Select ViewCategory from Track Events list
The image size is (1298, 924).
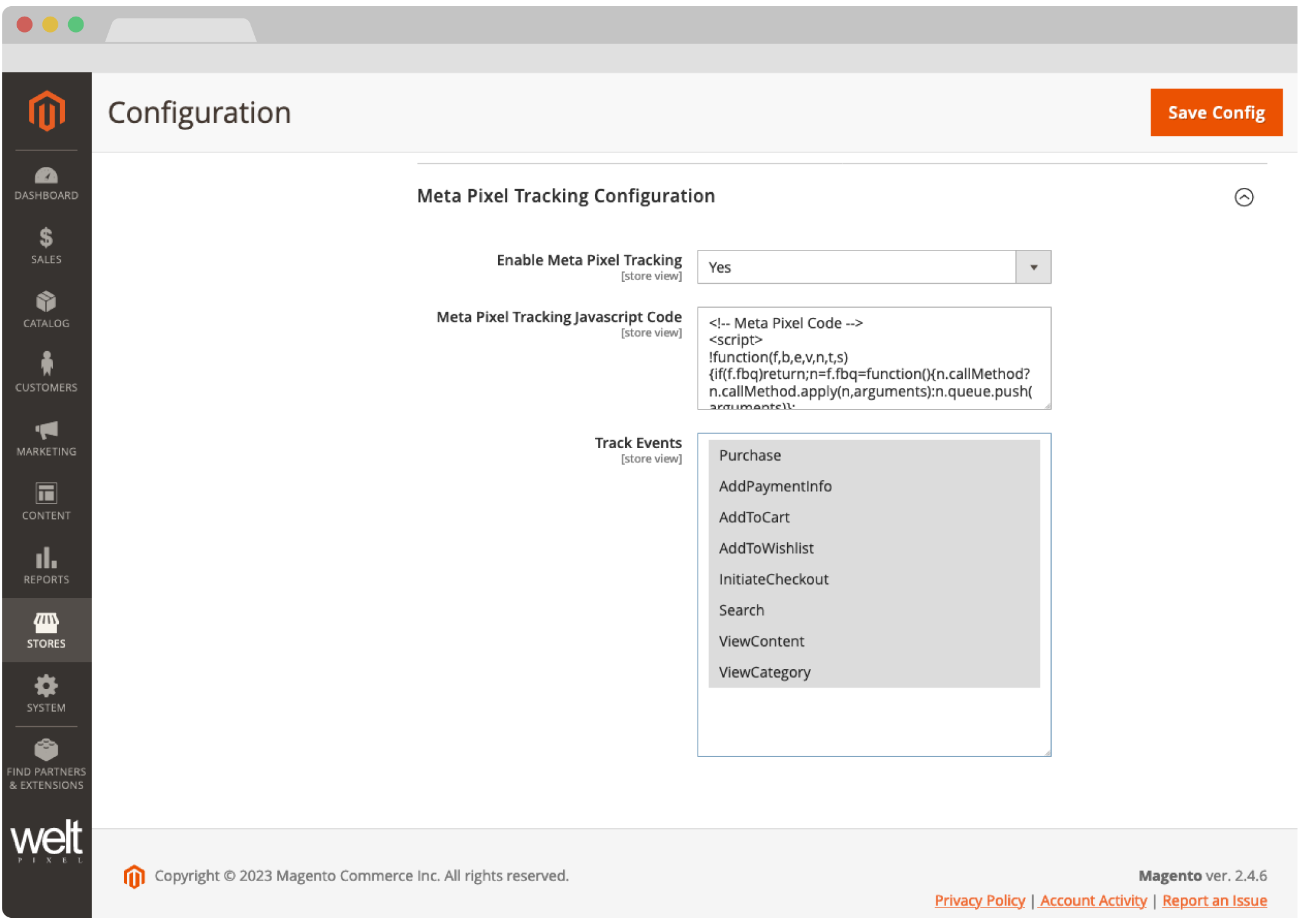coord(764,671)
